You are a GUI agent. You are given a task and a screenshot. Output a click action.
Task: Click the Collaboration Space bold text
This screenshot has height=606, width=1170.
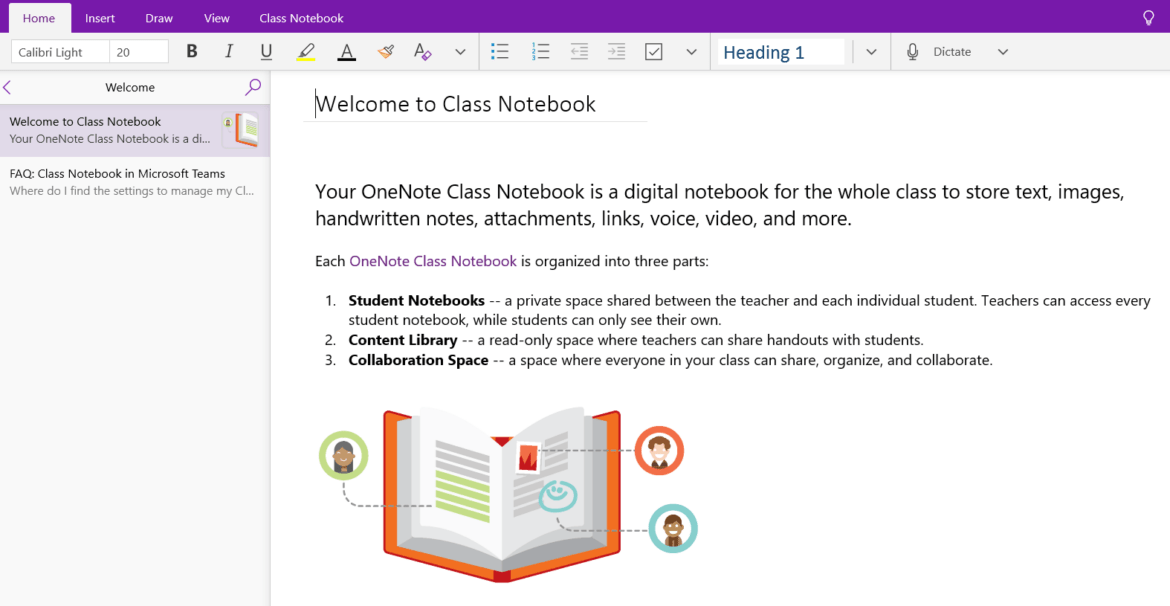[x=419, y=360]
